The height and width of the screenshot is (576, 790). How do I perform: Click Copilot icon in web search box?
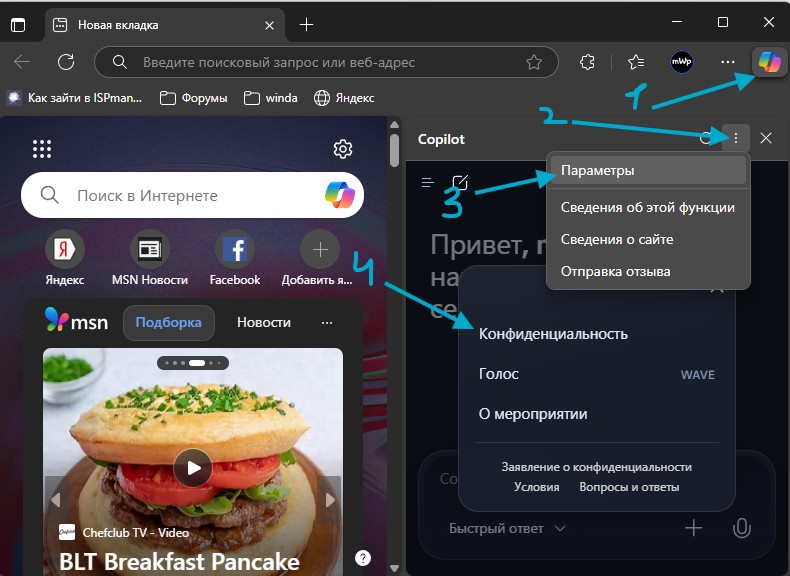click(340, 195)
